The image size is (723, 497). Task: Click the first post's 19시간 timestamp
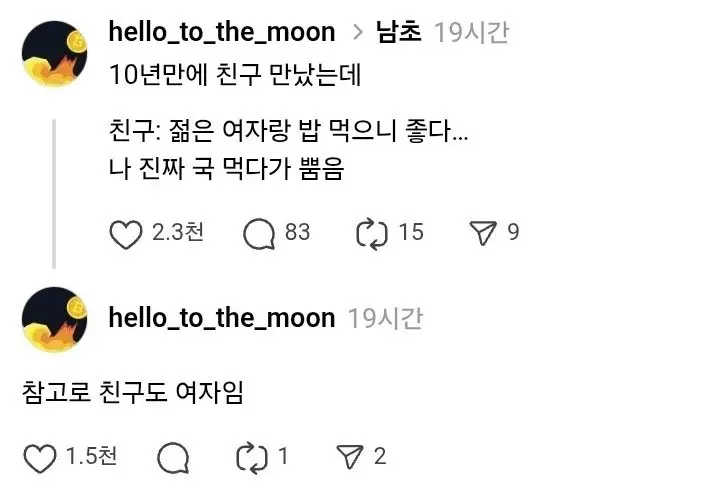[x=471, y=32]
